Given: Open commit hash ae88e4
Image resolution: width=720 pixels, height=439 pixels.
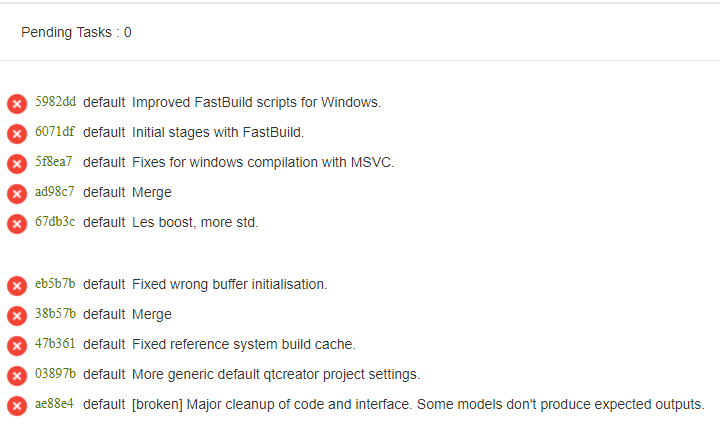Looking at the screenshot, I should pyautogui.click(x=54, y=404).
